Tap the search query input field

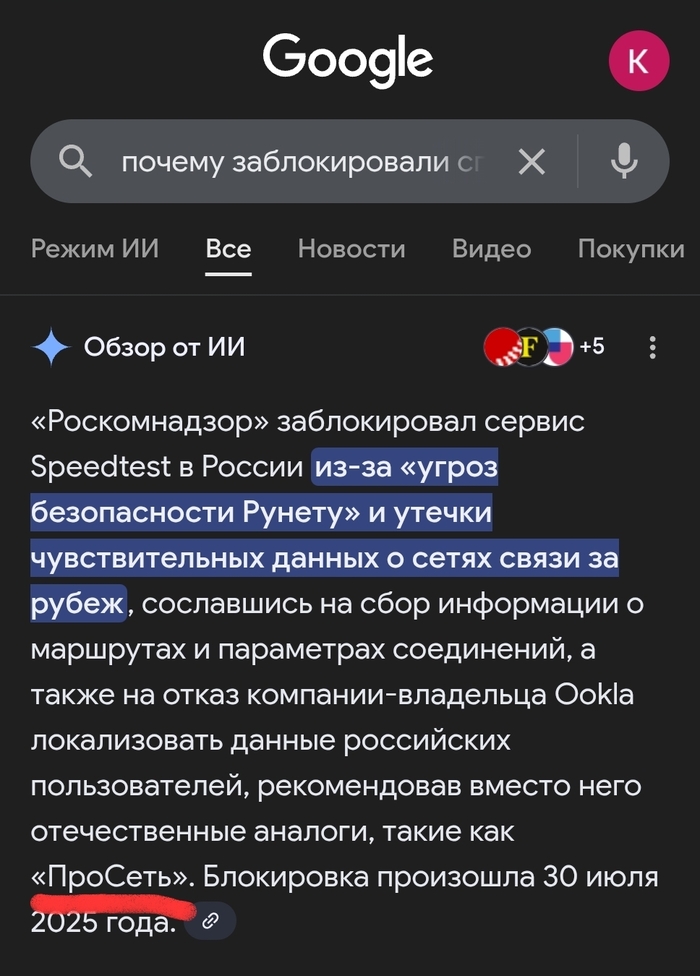point(300,162)
